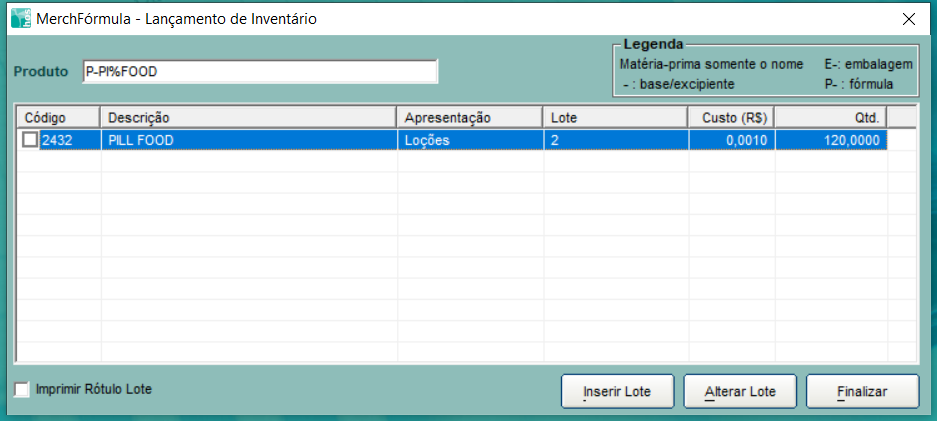Click the 0,0010 cost cell

coord(731,141)
